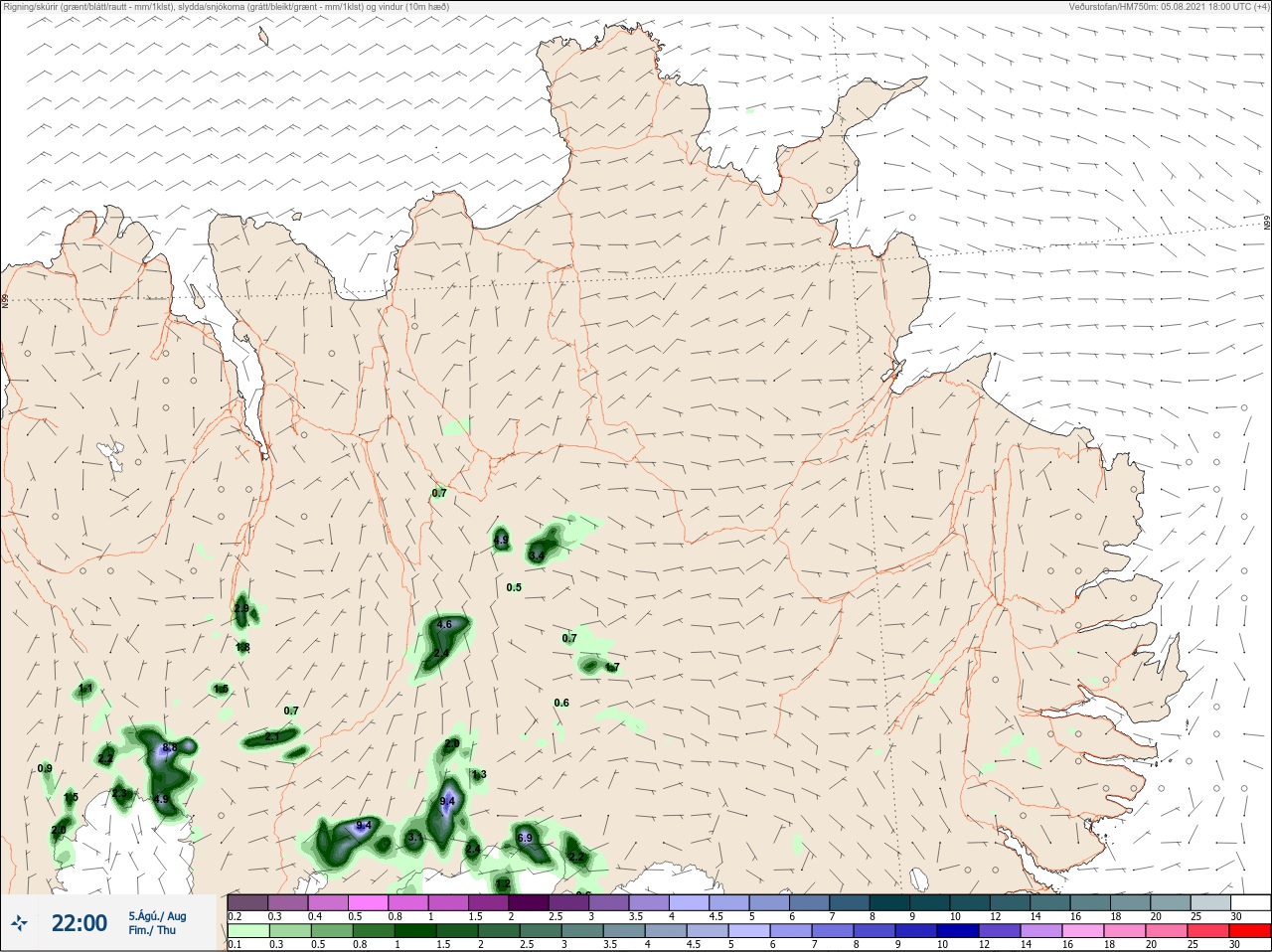Click the 1.1 precipitation value on the map
This screenshot has height=952, width=1272.
pyautogui.click(x=85, y=689)
